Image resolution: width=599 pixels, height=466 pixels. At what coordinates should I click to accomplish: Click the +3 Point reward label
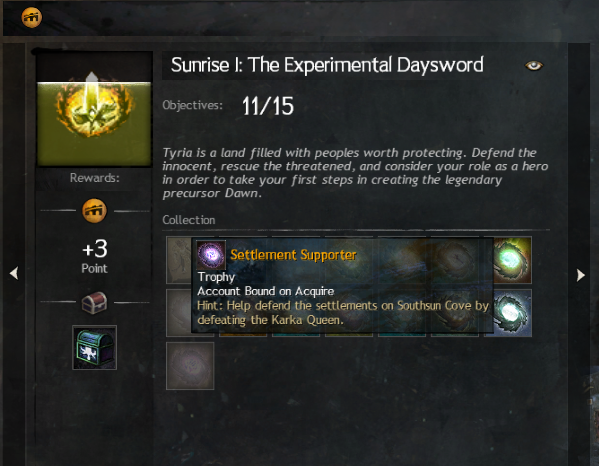pyautogui.click(x=94, y=256)
